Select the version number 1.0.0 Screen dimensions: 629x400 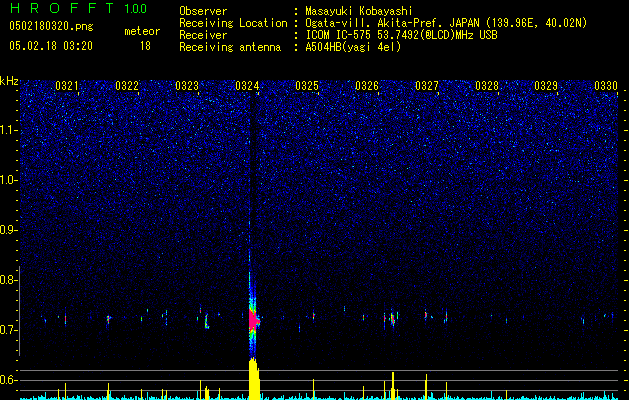(135, 9)
